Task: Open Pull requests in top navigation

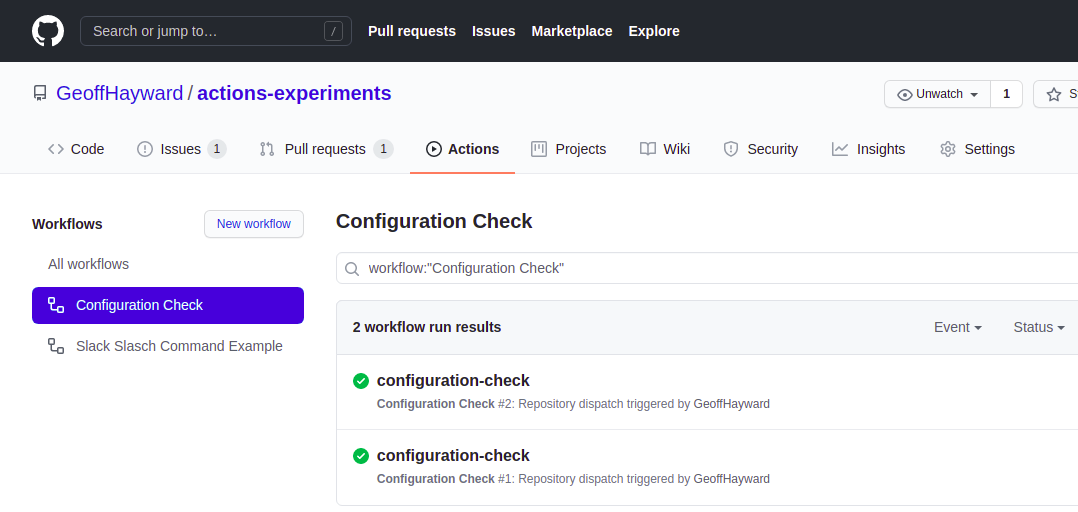Action: (x=412, y=31)
